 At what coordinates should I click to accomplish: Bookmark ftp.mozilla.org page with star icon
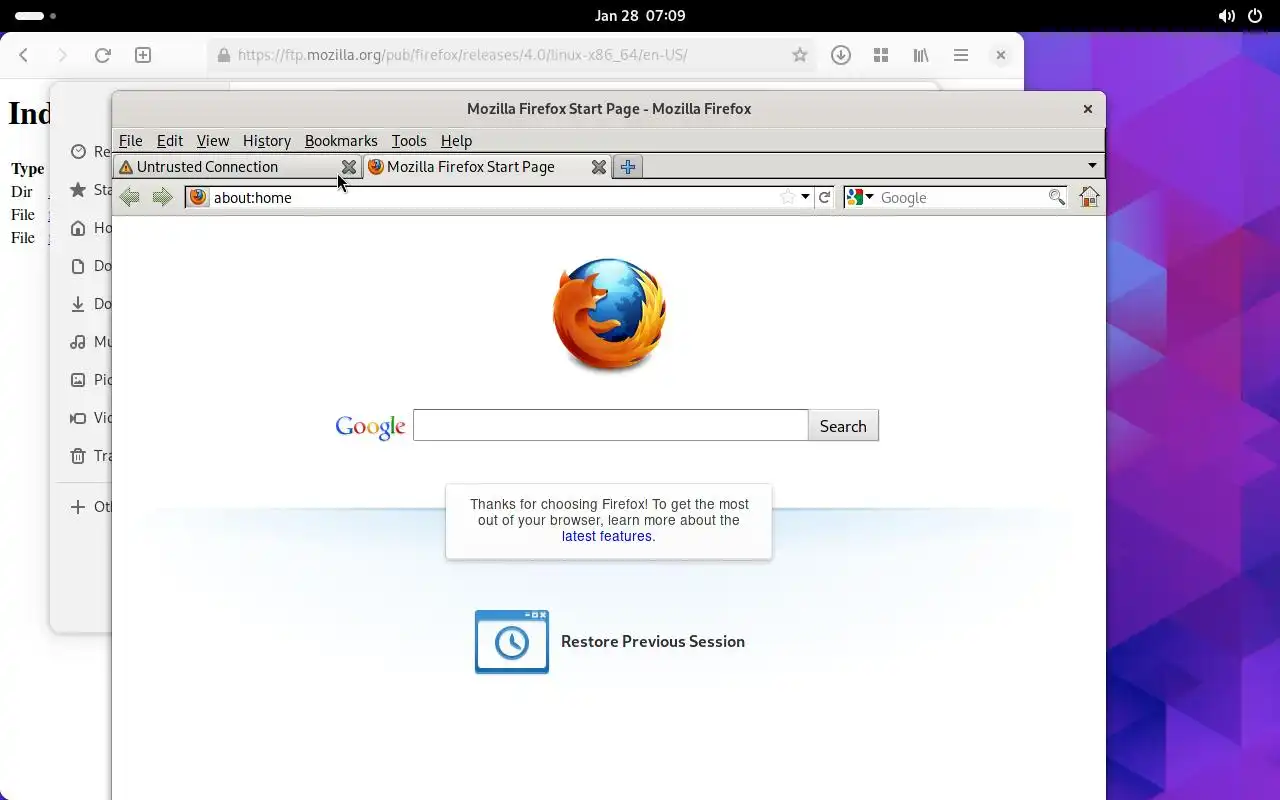coord(799,55)
